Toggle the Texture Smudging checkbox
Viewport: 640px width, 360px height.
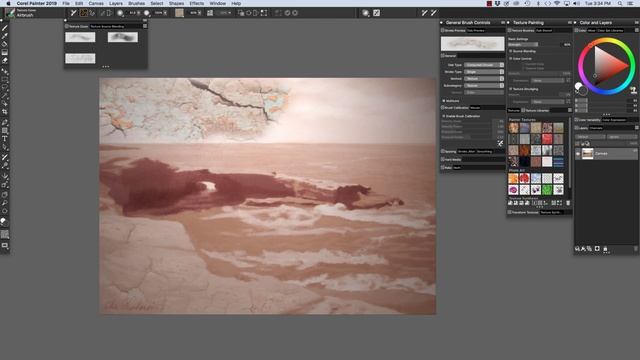click(511, 89)
